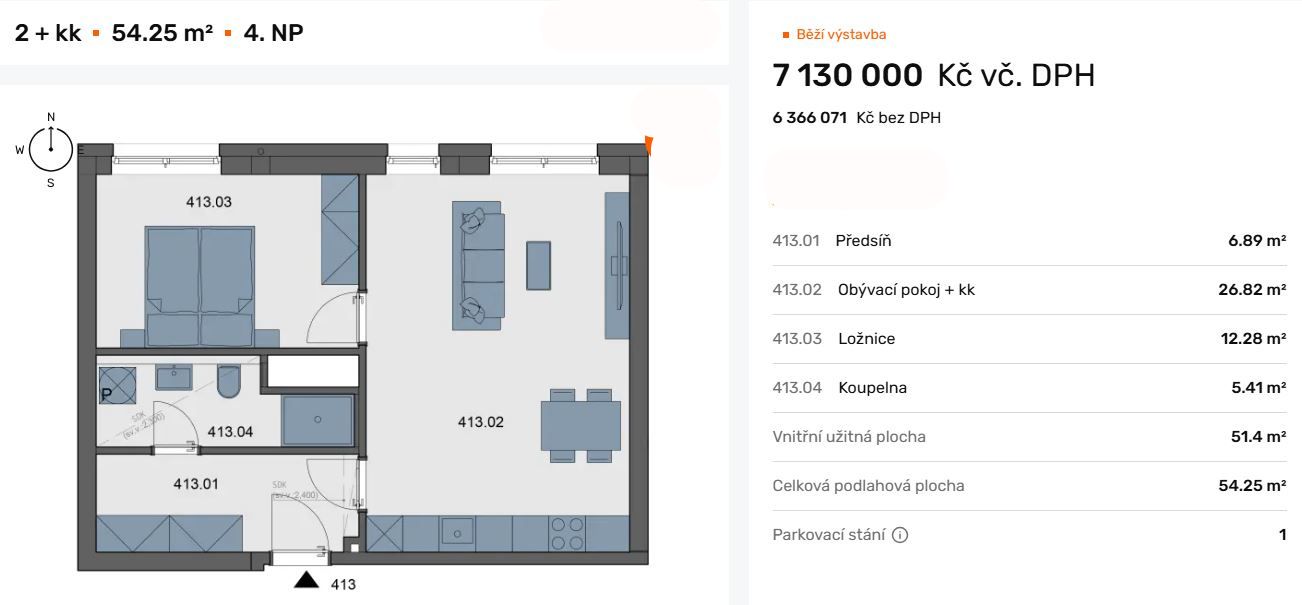Select the 413.02 Obývací pokoj + kk row
The image size is (1302, 605).
pos(1029,290)
